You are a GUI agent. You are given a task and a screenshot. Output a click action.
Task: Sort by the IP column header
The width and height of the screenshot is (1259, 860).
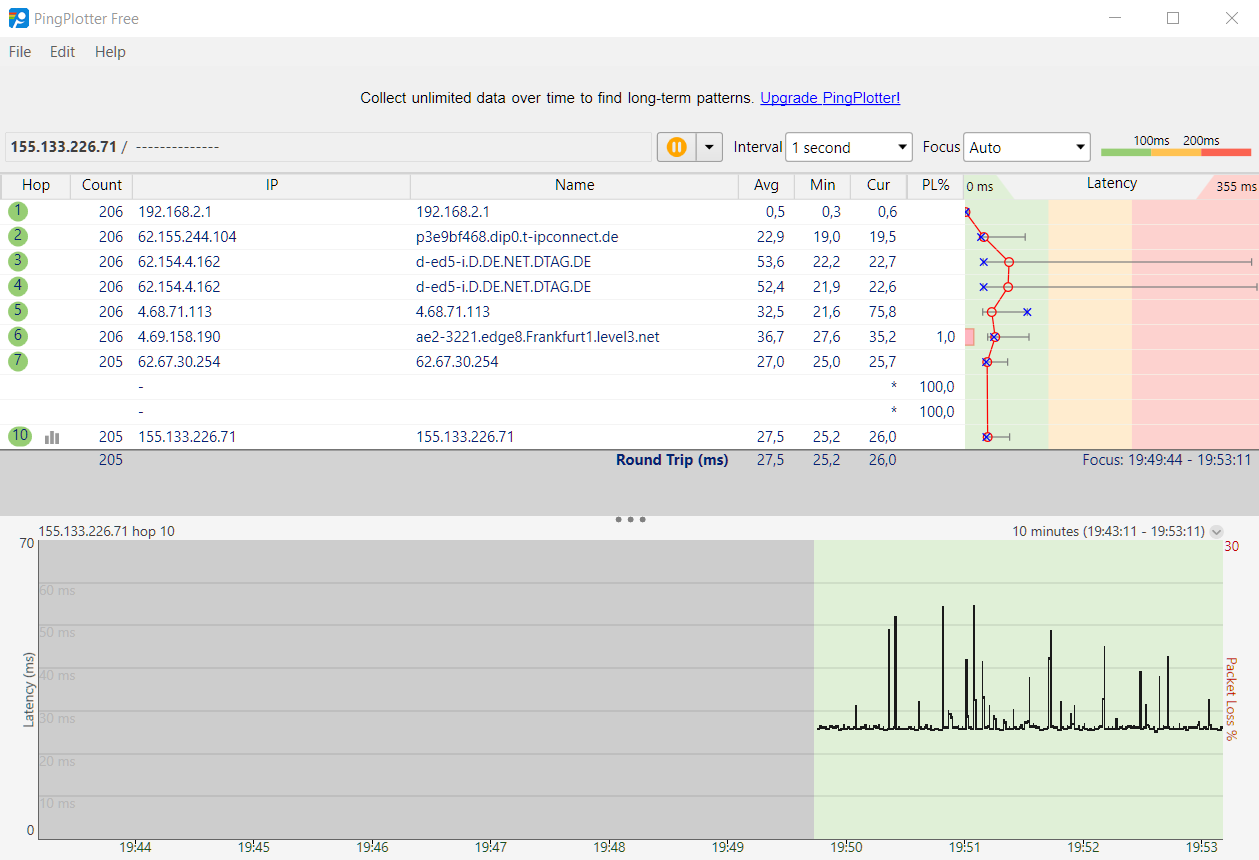tap(272, 185)
